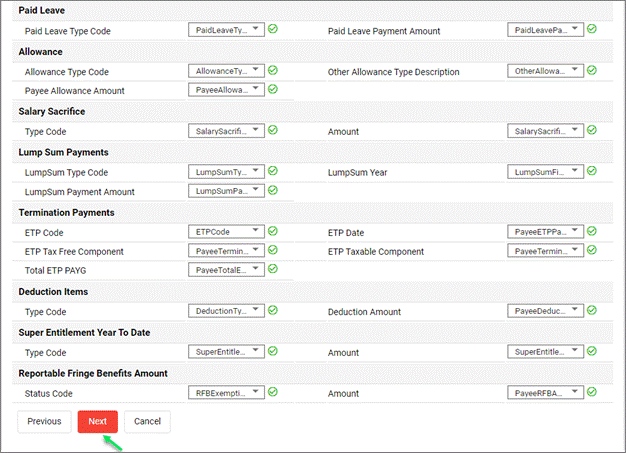The height and width of the screenshot is (453, 626).
Task: Click green checkmark next to RFB Status Code
Action: tap(273, 391)
